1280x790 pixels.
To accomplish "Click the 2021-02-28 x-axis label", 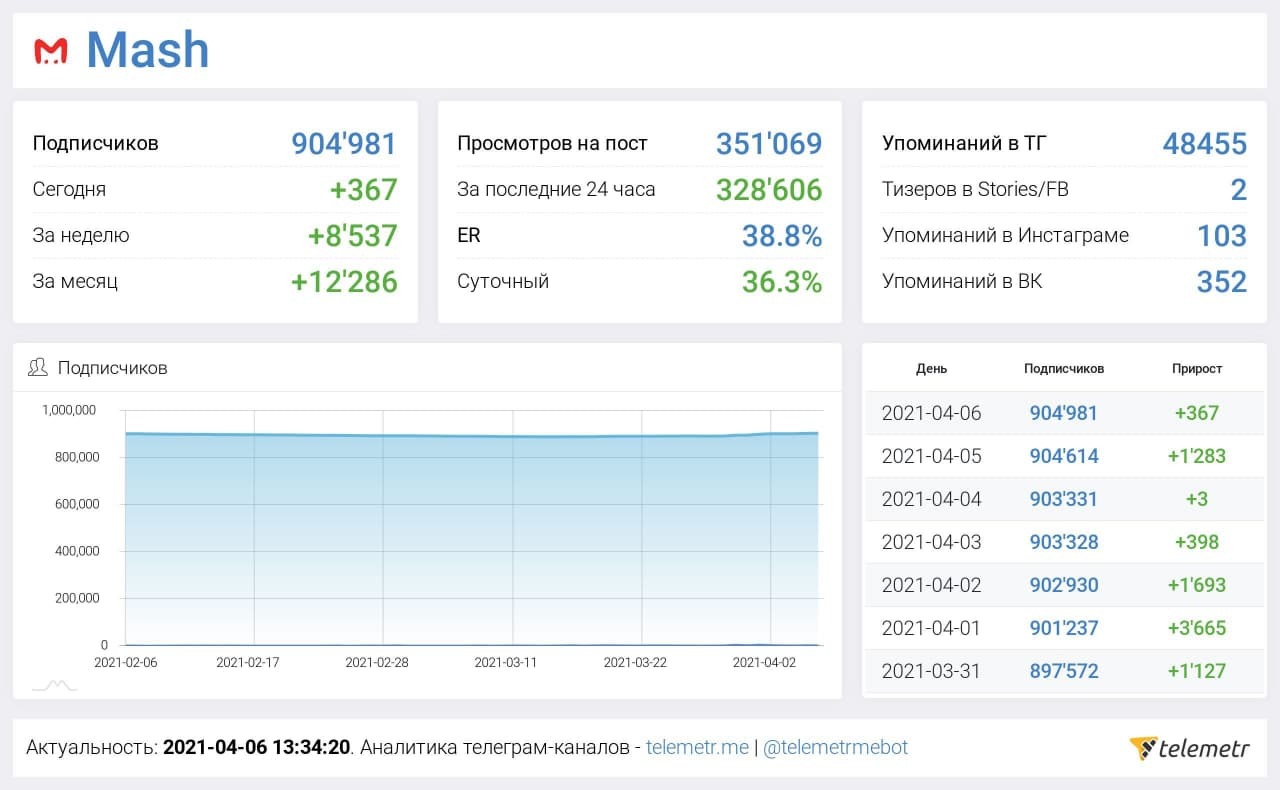I will [x=378, y=662].
